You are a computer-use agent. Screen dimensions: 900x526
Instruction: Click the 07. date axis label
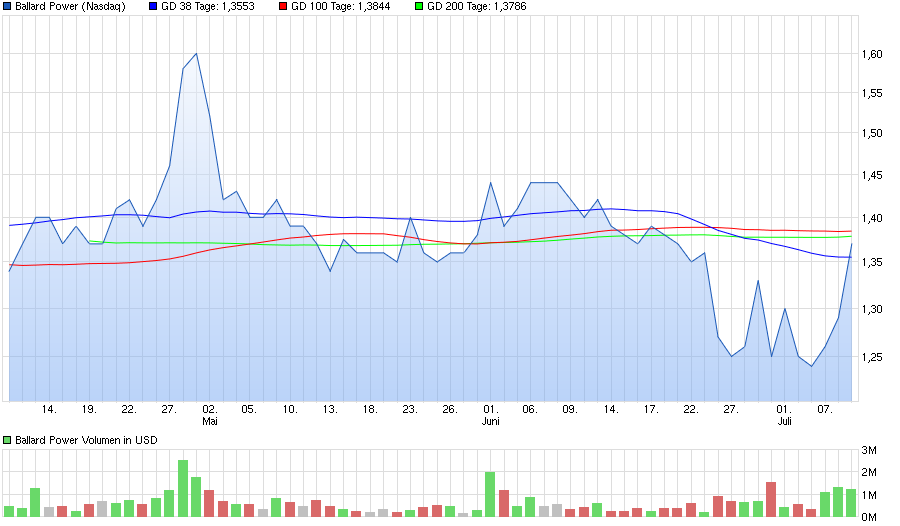point(825,410)
